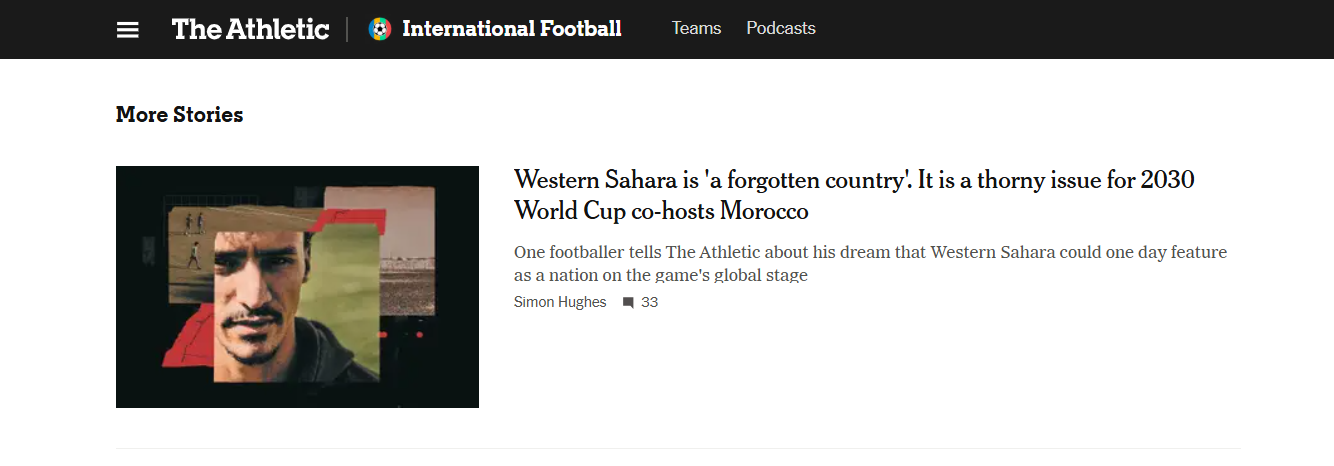Click The Athletic logo
Viewport: 1334px width, 466px height.
[250, 29]
